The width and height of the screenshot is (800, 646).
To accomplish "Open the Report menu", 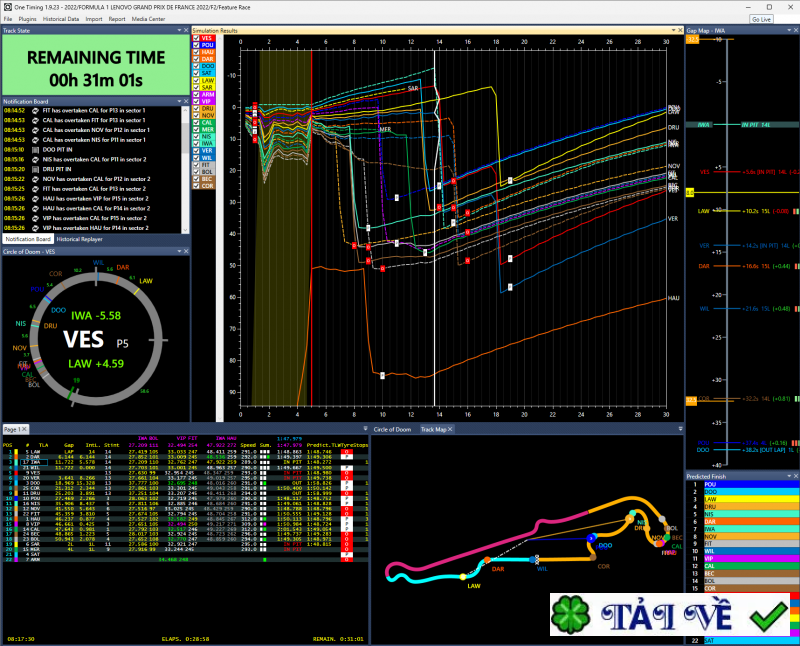I will point(117,19).
